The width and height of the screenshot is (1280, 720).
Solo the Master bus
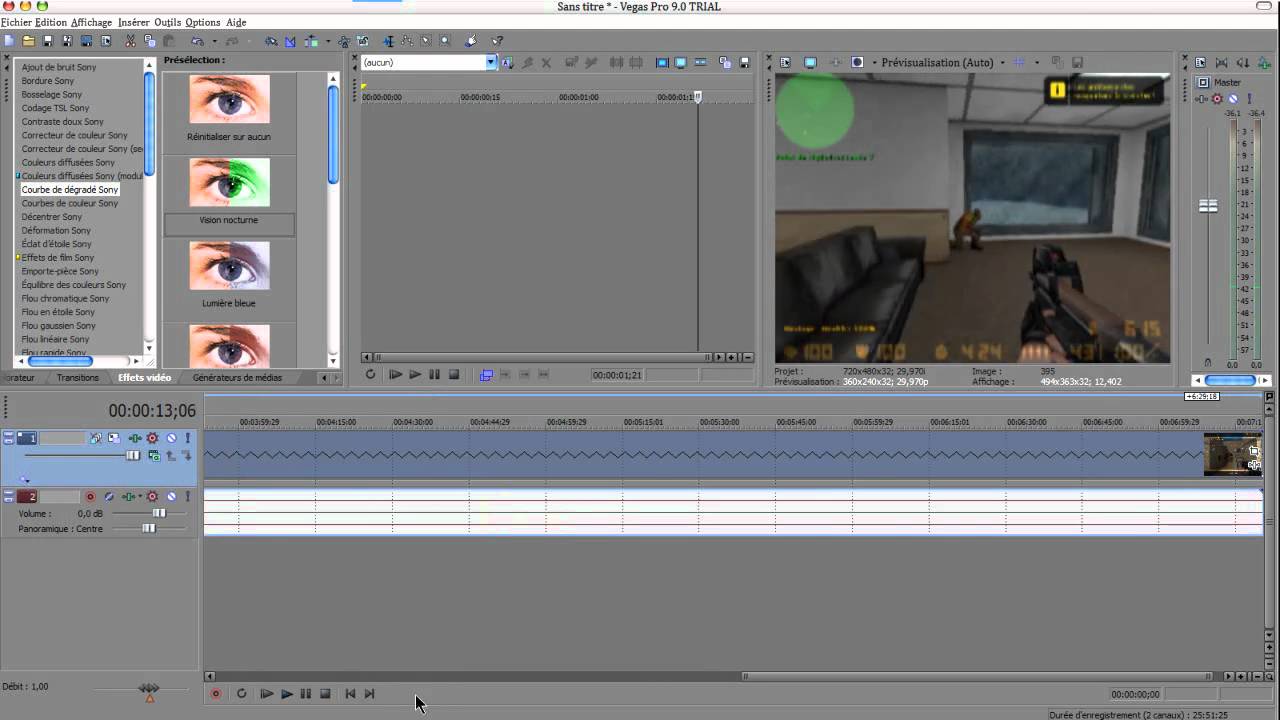[1249, 99]
